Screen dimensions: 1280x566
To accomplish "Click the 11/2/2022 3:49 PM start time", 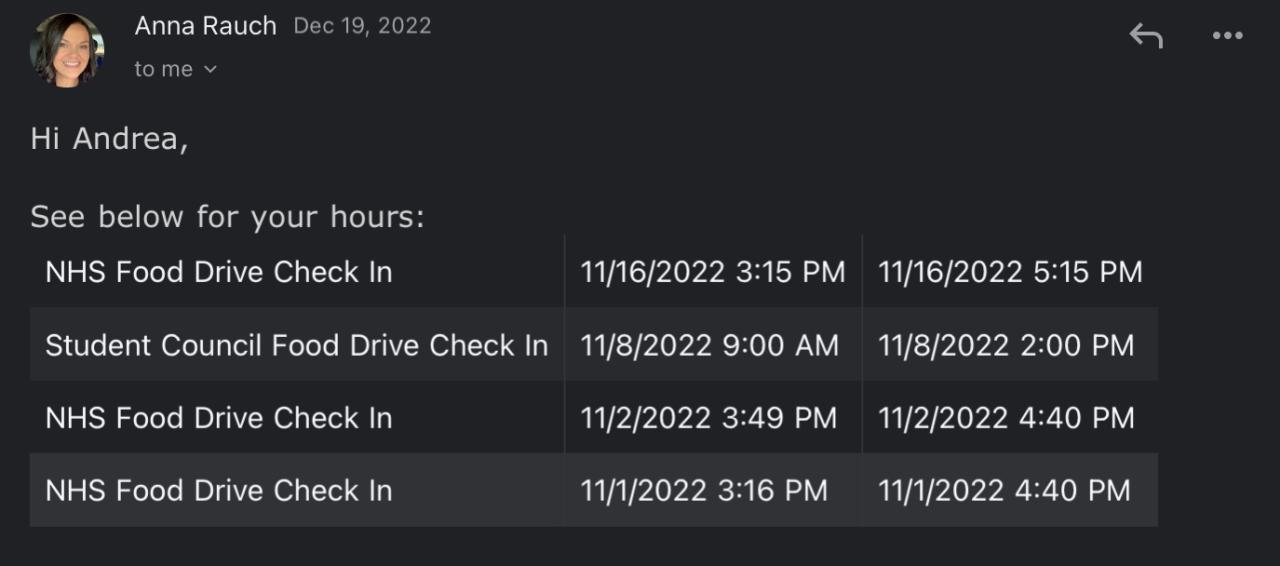I will [708, 418].
